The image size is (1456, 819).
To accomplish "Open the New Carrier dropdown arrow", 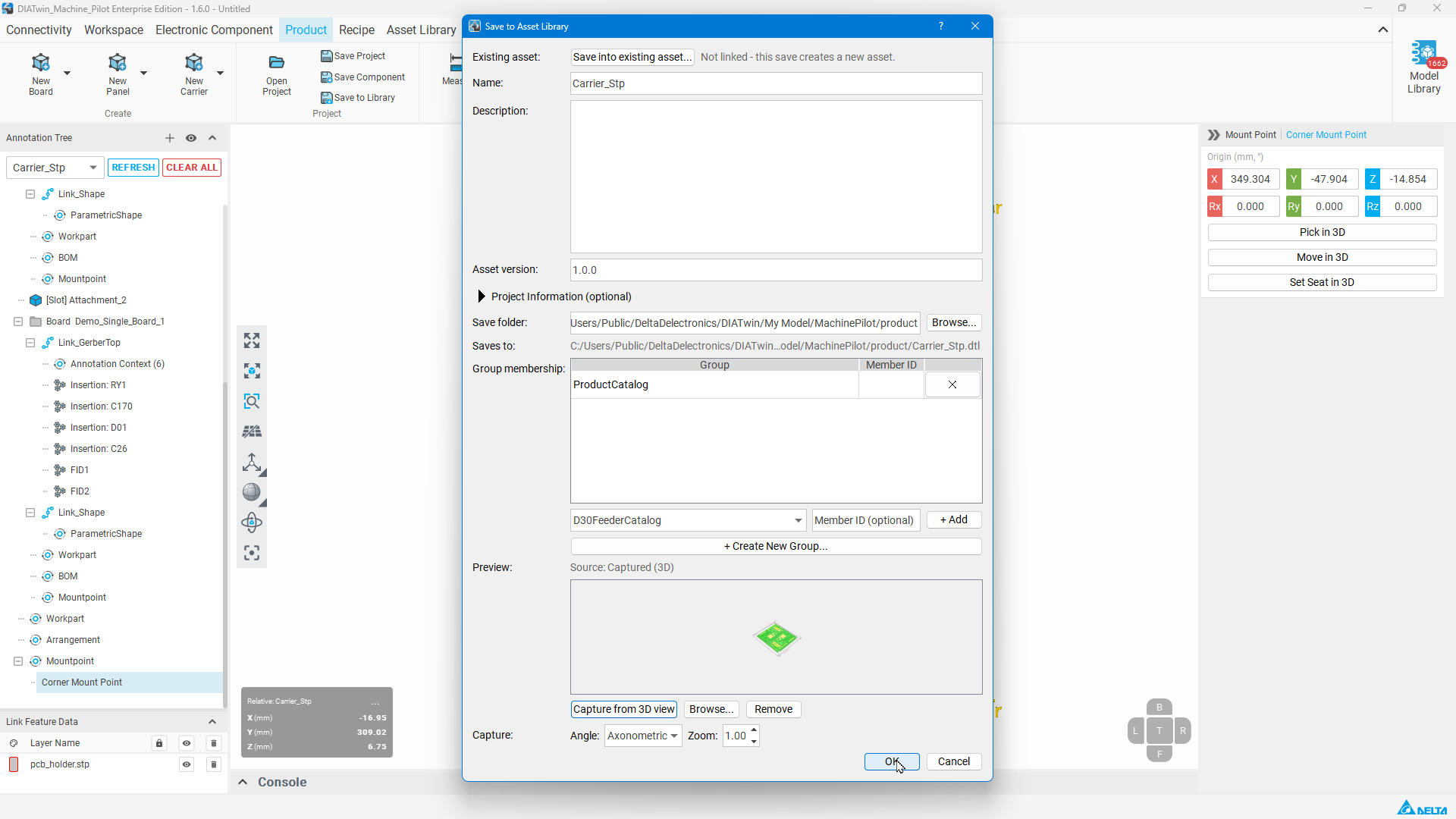I will (221, 73).
